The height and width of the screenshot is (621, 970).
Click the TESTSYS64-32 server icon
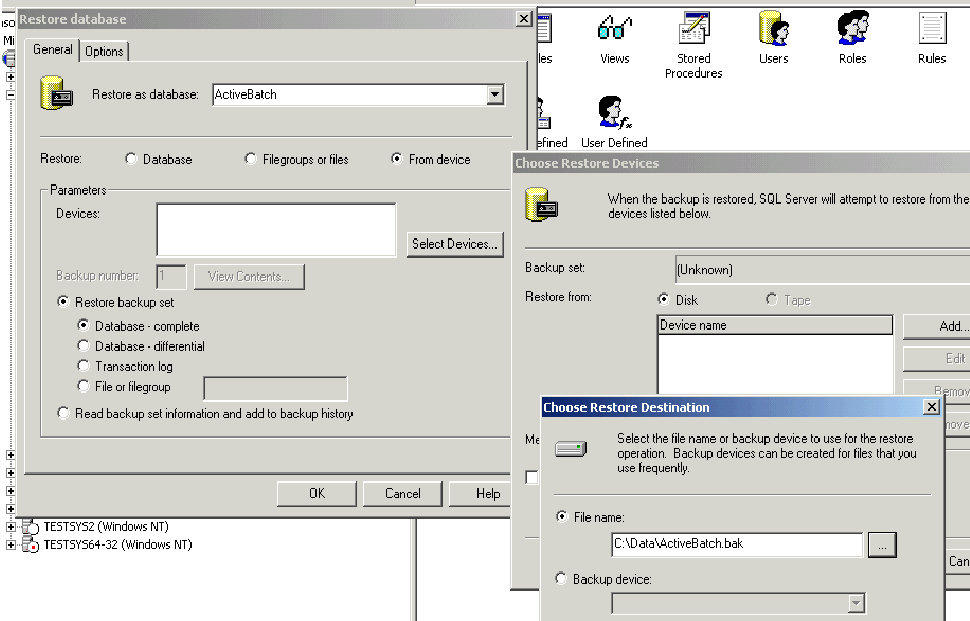click(x=31, y=545)
